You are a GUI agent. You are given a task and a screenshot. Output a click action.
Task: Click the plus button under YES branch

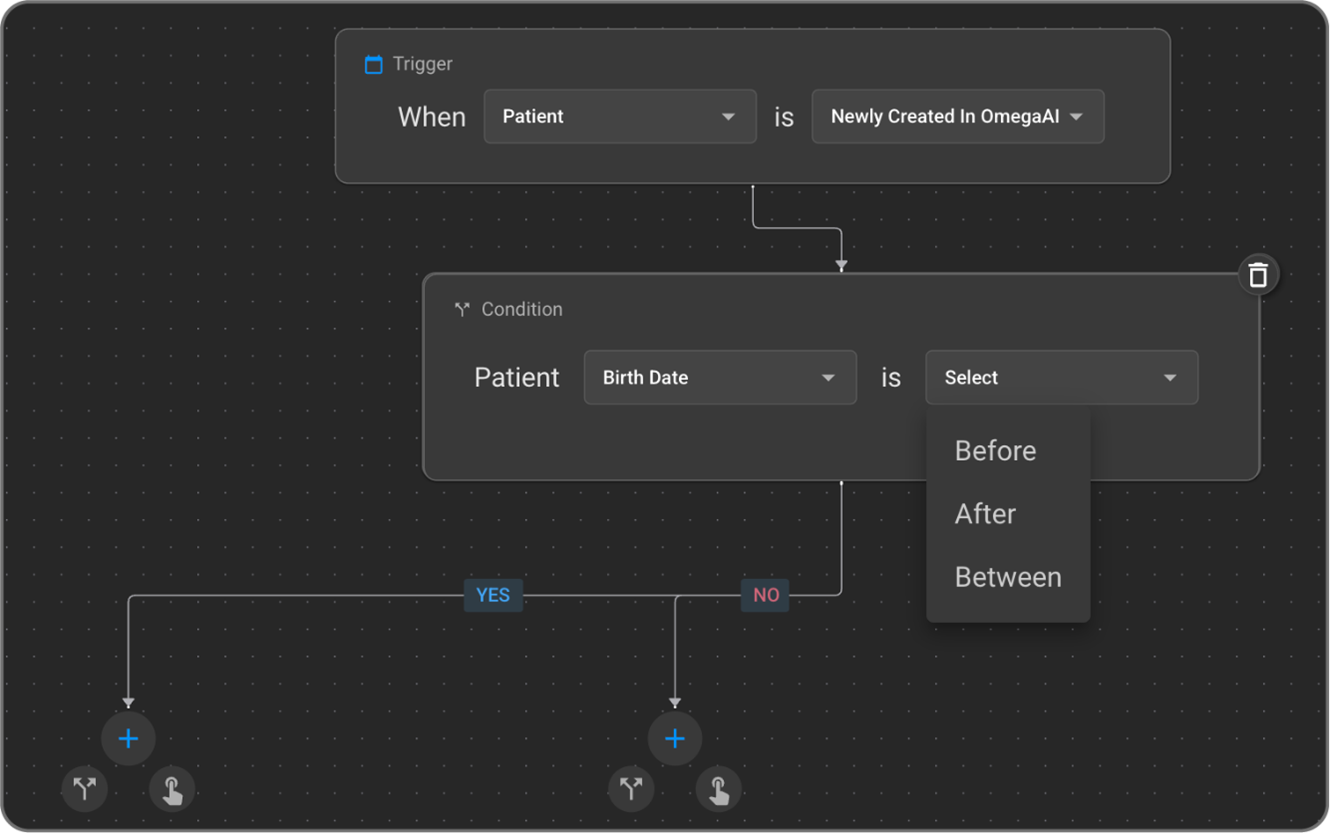click(x=128, y=739)
